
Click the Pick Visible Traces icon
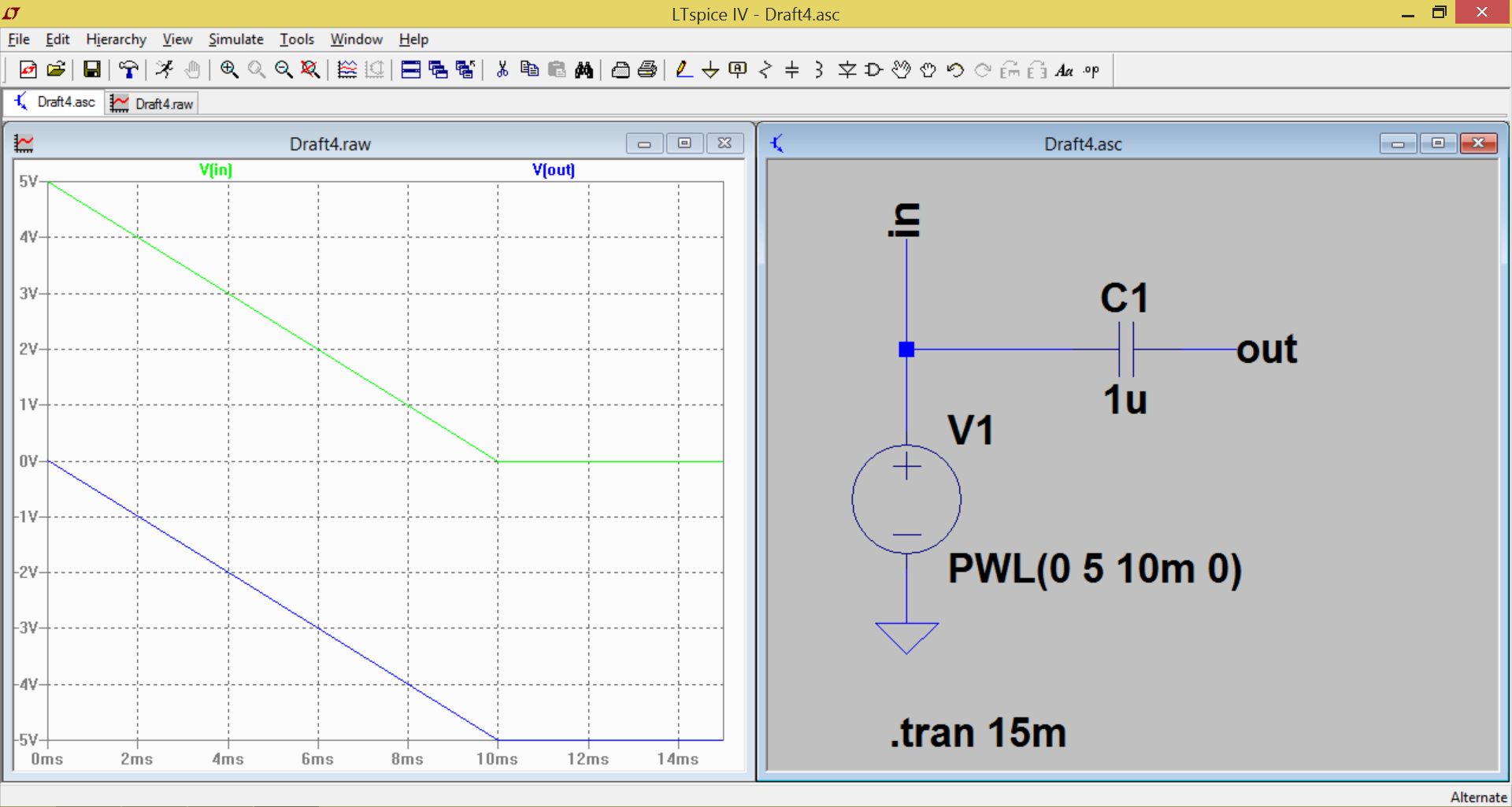pos(347,70)
